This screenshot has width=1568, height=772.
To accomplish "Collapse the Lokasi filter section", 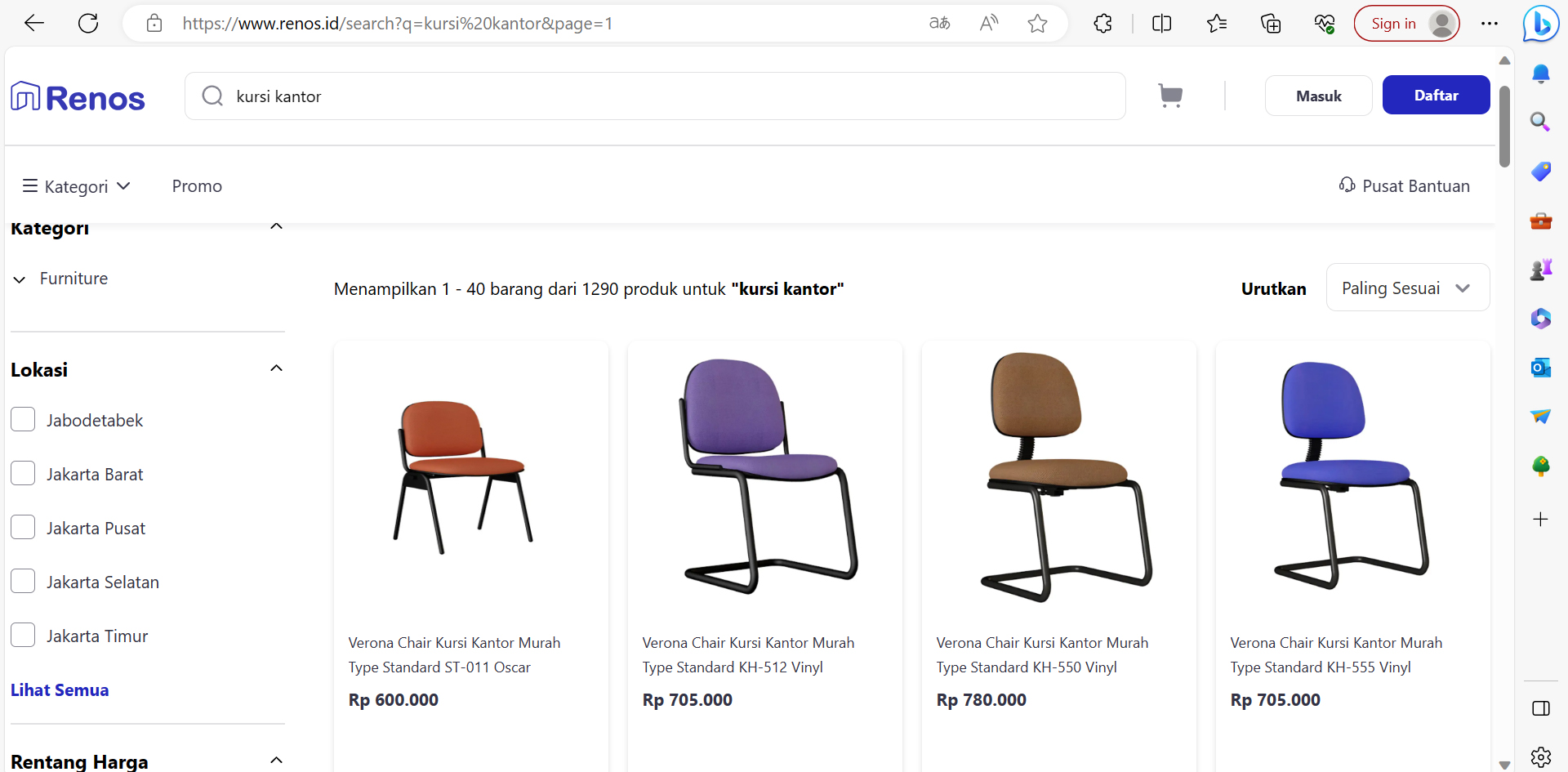I will click(276, 368).
